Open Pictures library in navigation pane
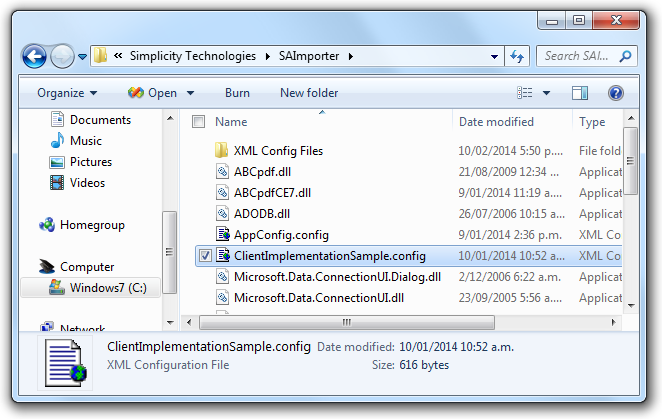Viewport: 662px width, 419px height. [x=81, y=162]
